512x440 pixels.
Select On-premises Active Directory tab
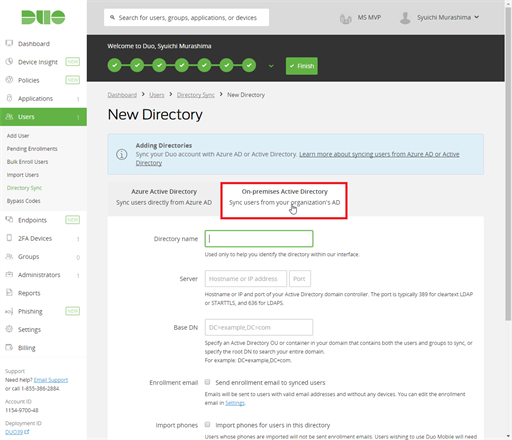pyautogui.click(x=284, y=200)
